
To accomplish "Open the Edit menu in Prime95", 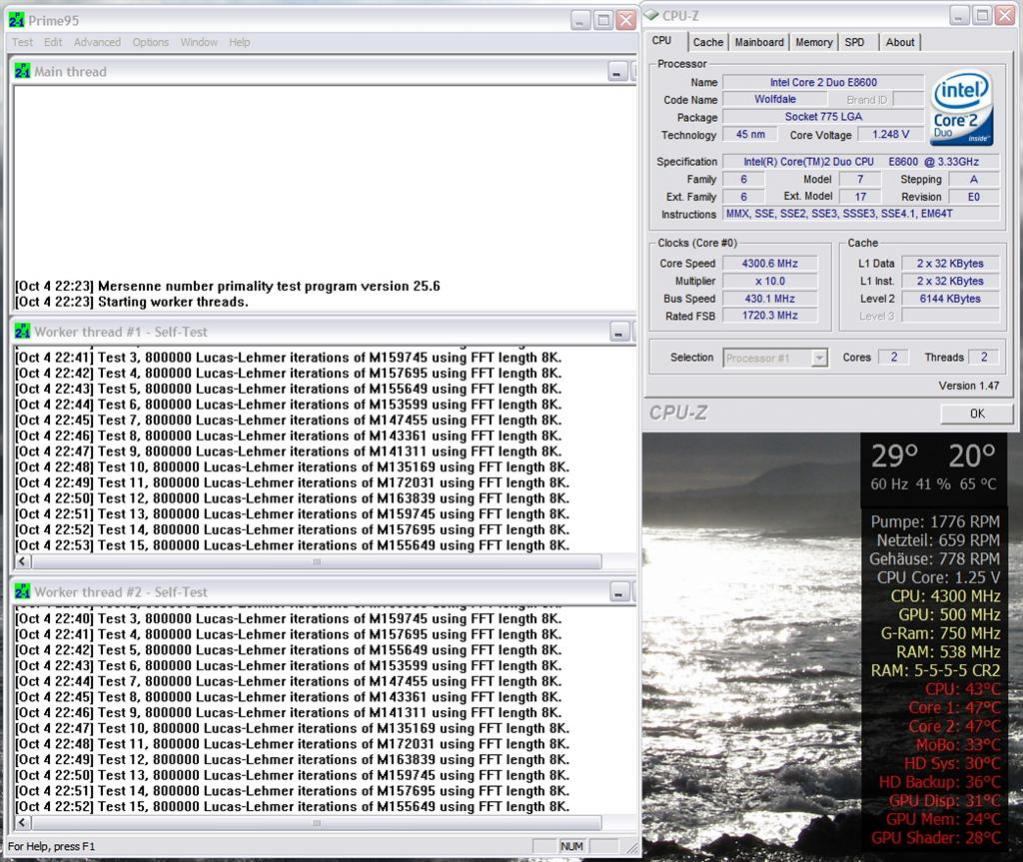I will pyautogui.click(x=53, y=42).
